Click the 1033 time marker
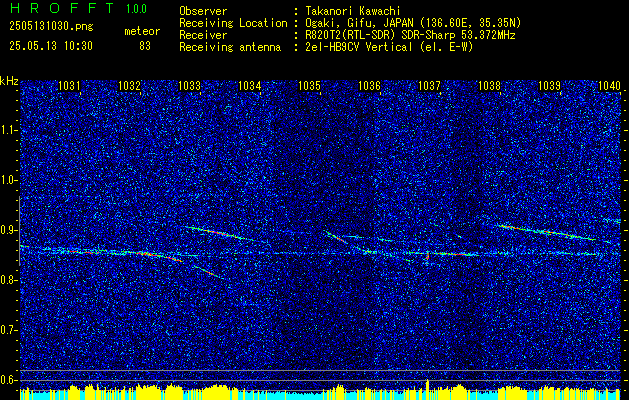629x400 pixels. coord(189,85)
